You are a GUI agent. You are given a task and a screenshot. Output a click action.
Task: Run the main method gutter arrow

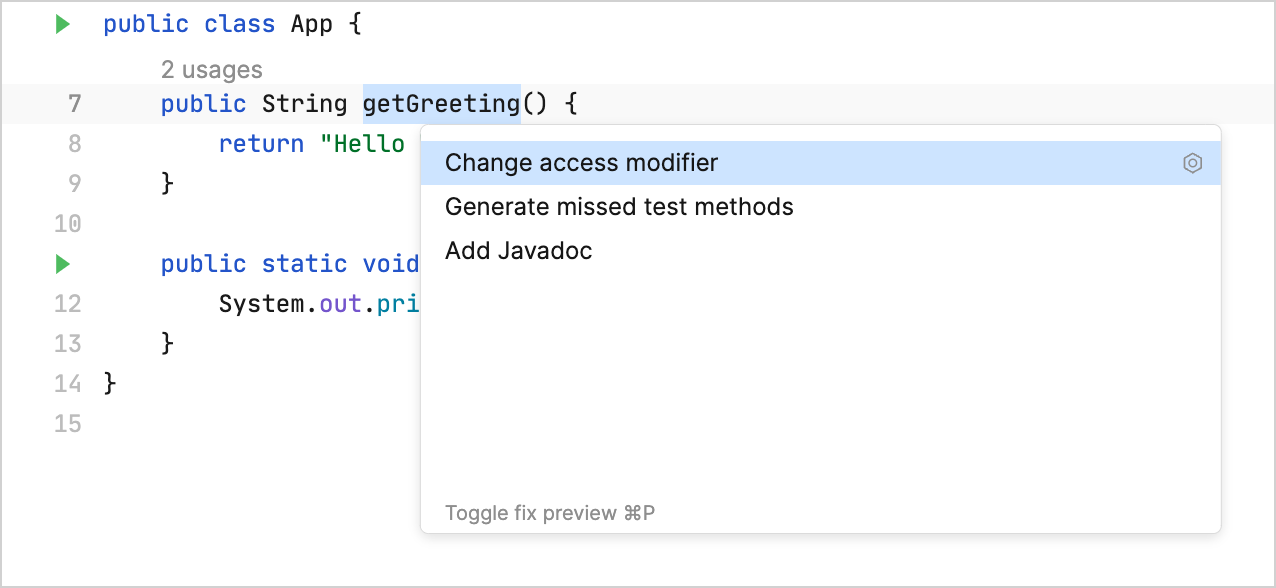pos(62,263)
